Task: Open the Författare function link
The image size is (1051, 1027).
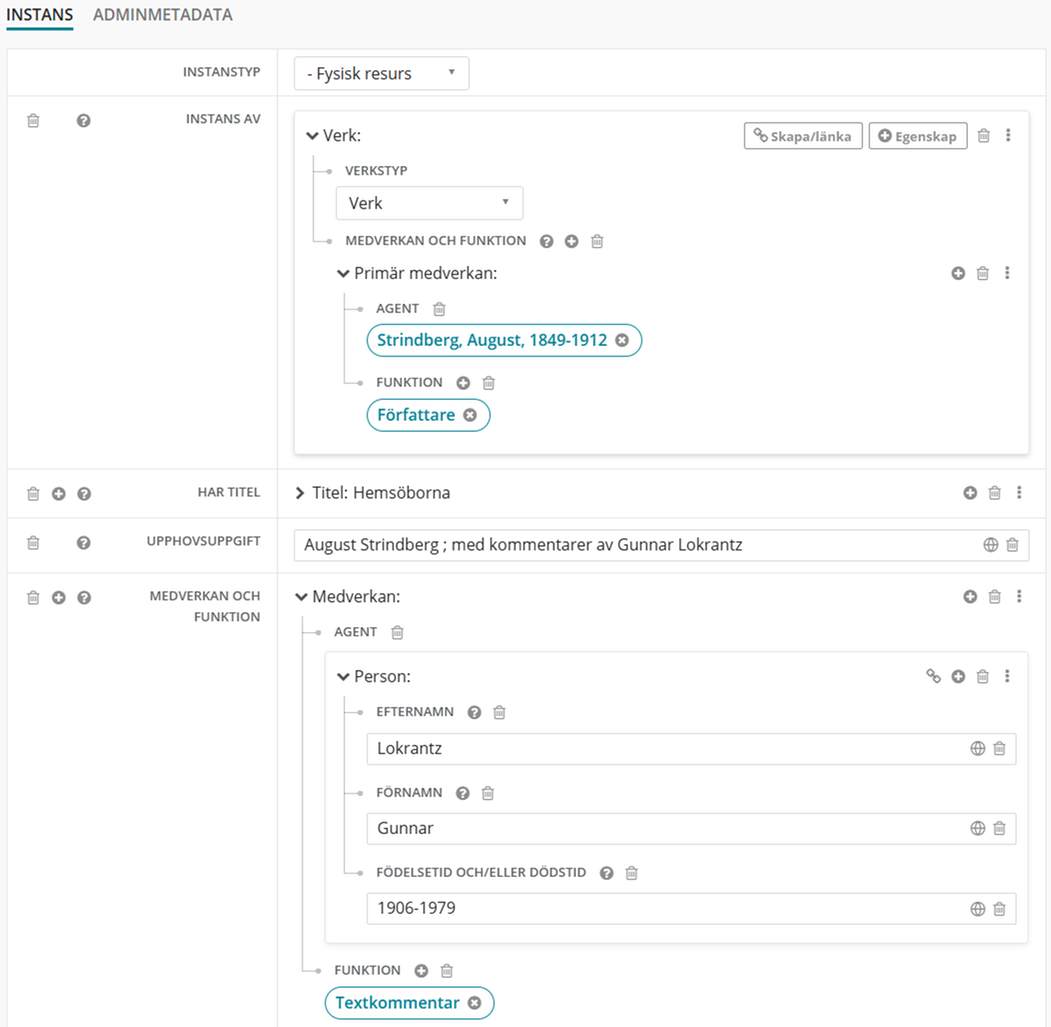Action: [x=416, y=415]
